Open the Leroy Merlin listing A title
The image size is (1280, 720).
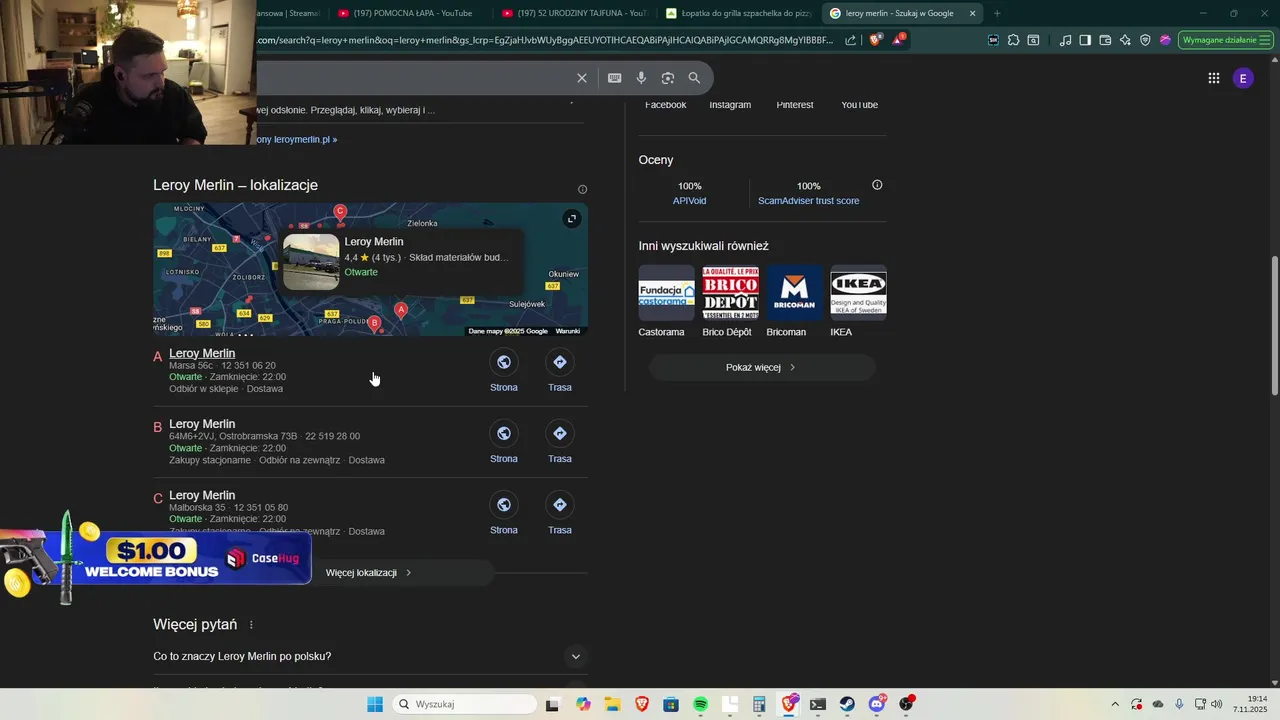pyautogui.click(x=202, y=353)
